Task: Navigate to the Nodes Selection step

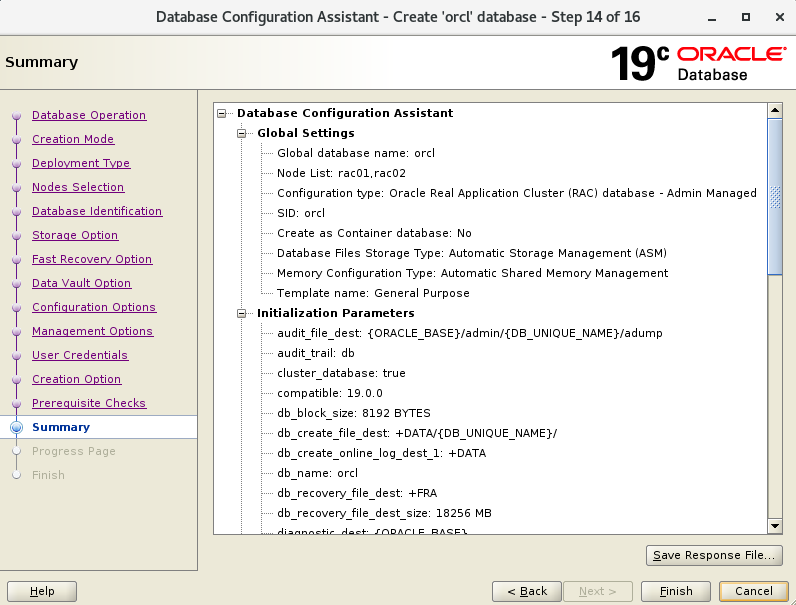Action: pos(78,187)
